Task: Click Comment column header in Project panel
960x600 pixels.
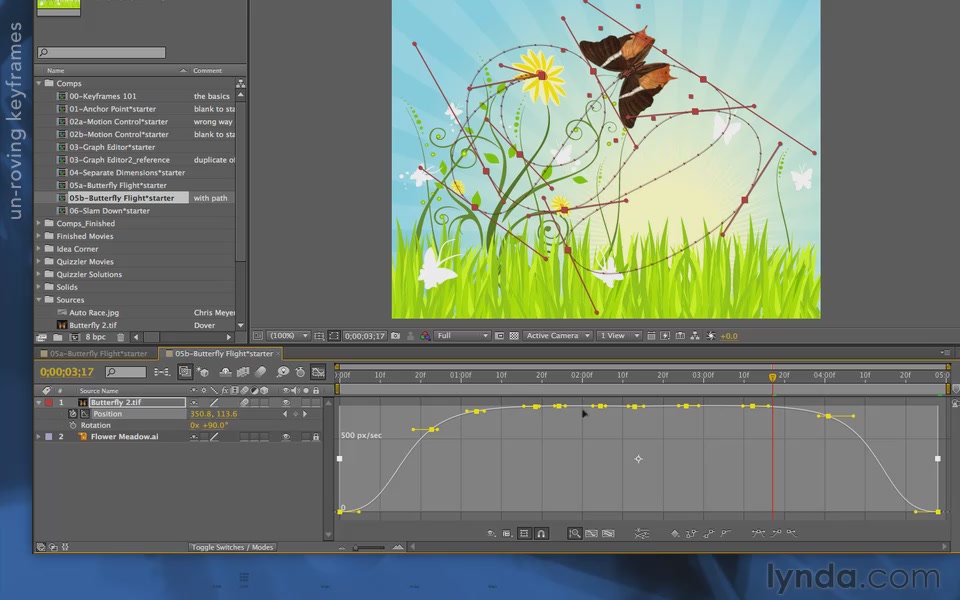Action: [x=208, y=70]
